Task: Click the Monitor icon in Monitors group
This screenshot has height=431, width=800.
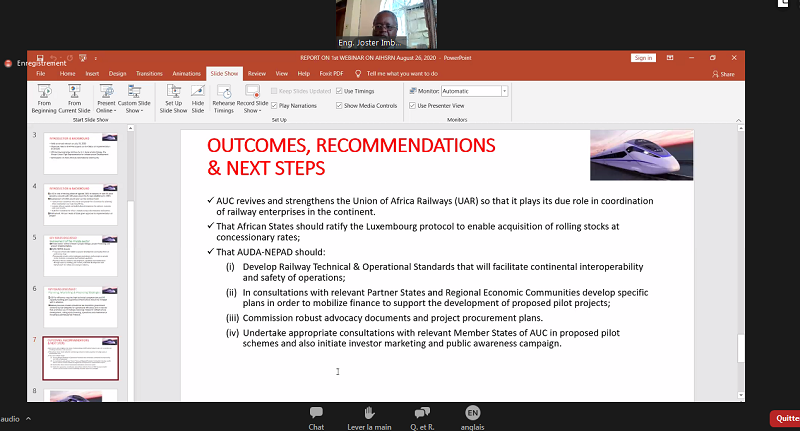Action: point(413,91)
